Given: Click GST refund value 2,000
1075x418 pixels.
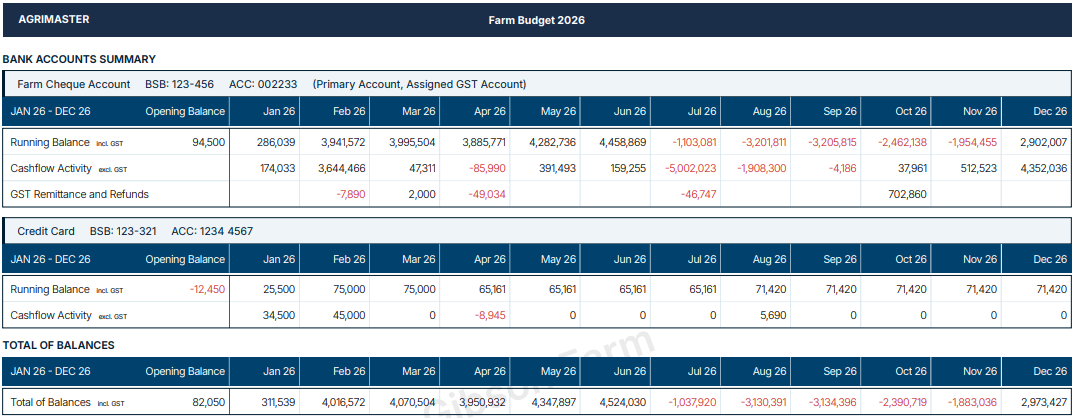Looking at the screenshot, I should [423, 194].
